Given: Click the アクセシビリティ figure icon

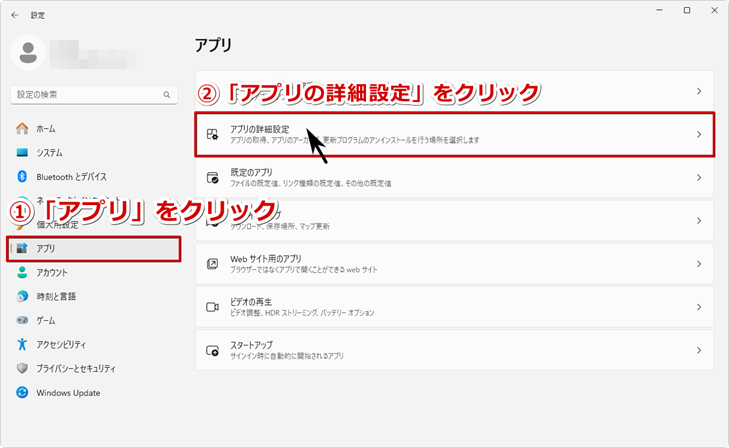Looking at the screenshot, I should tap(22, 344).
